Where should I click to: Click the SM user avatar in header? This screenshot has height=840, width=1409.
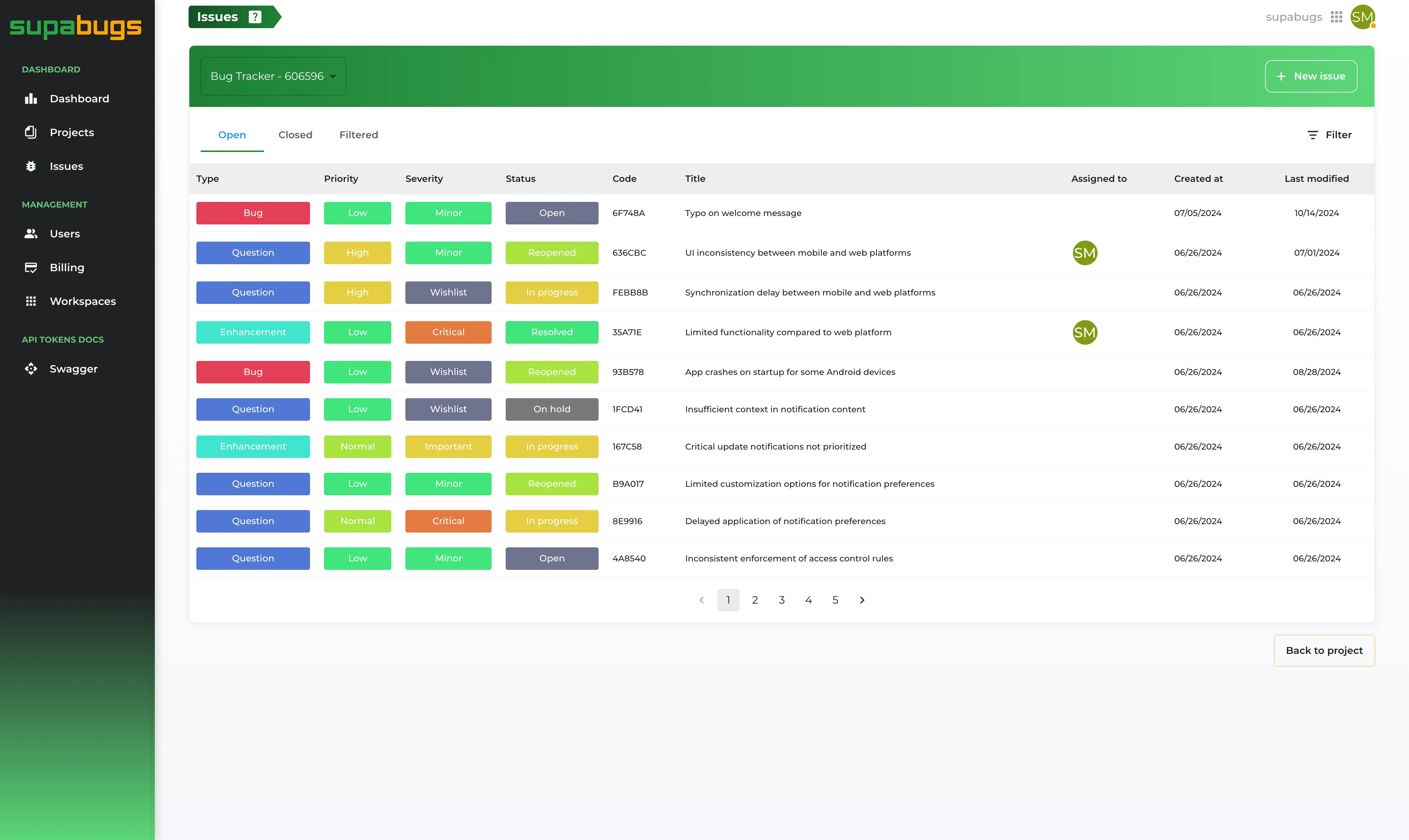tap(1362, 17)
